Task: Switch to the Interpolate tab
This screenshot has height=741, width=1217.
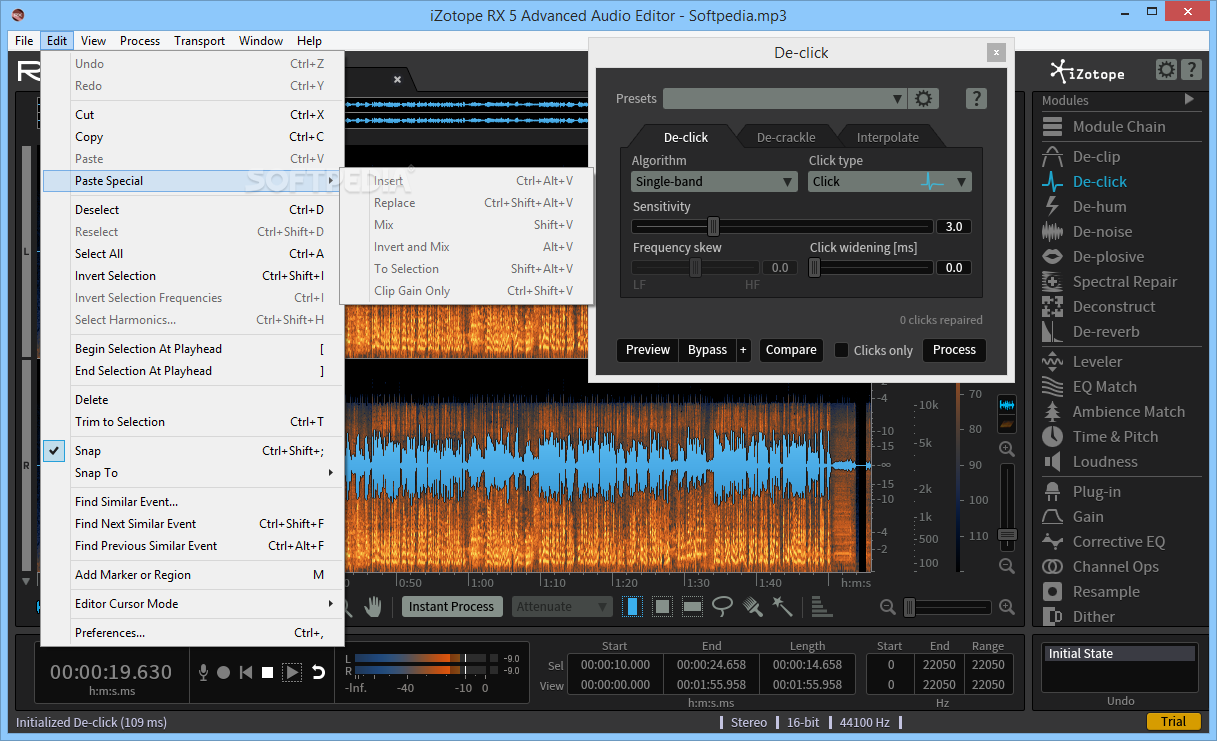Action: point(887,137)
